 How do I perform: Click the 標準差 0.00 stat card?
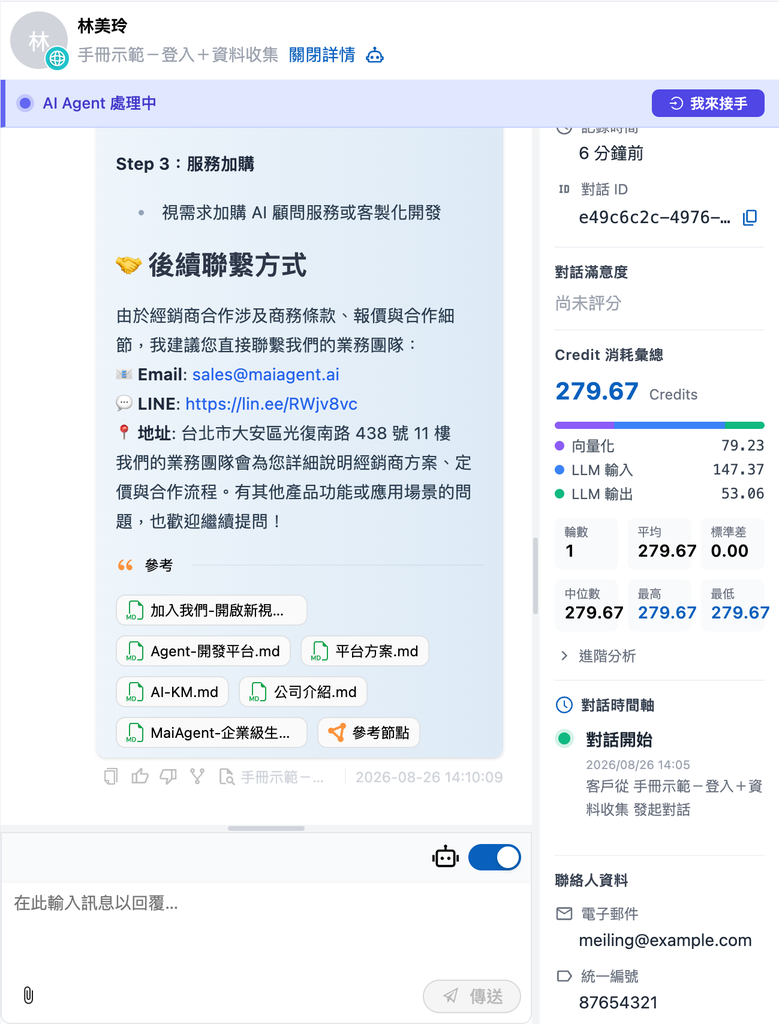(x=733, y=544)
